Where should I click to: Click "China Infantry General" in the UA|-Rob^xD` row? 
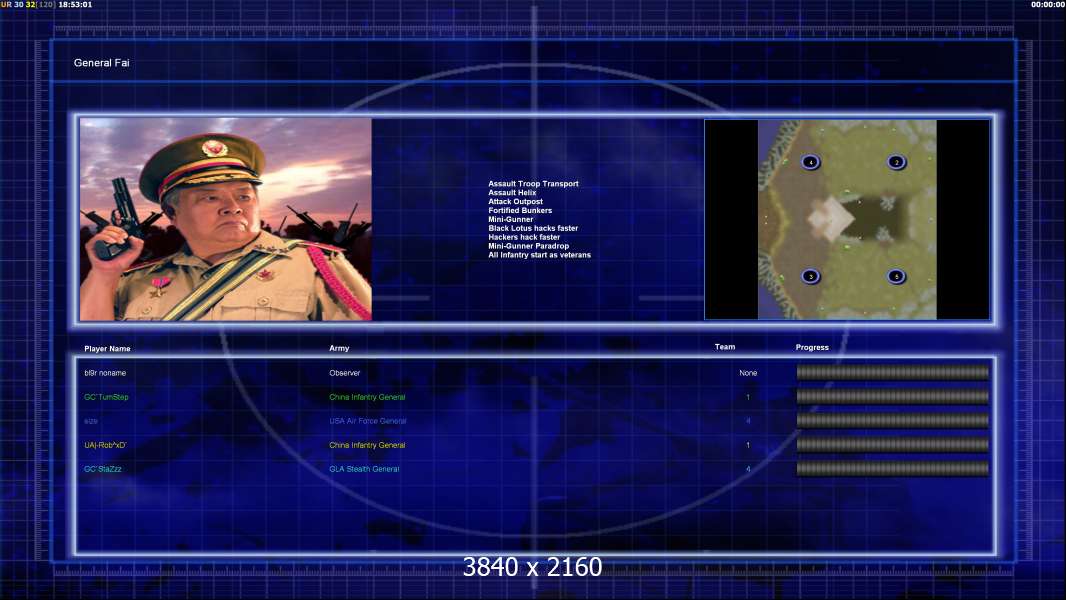point(367,445)
